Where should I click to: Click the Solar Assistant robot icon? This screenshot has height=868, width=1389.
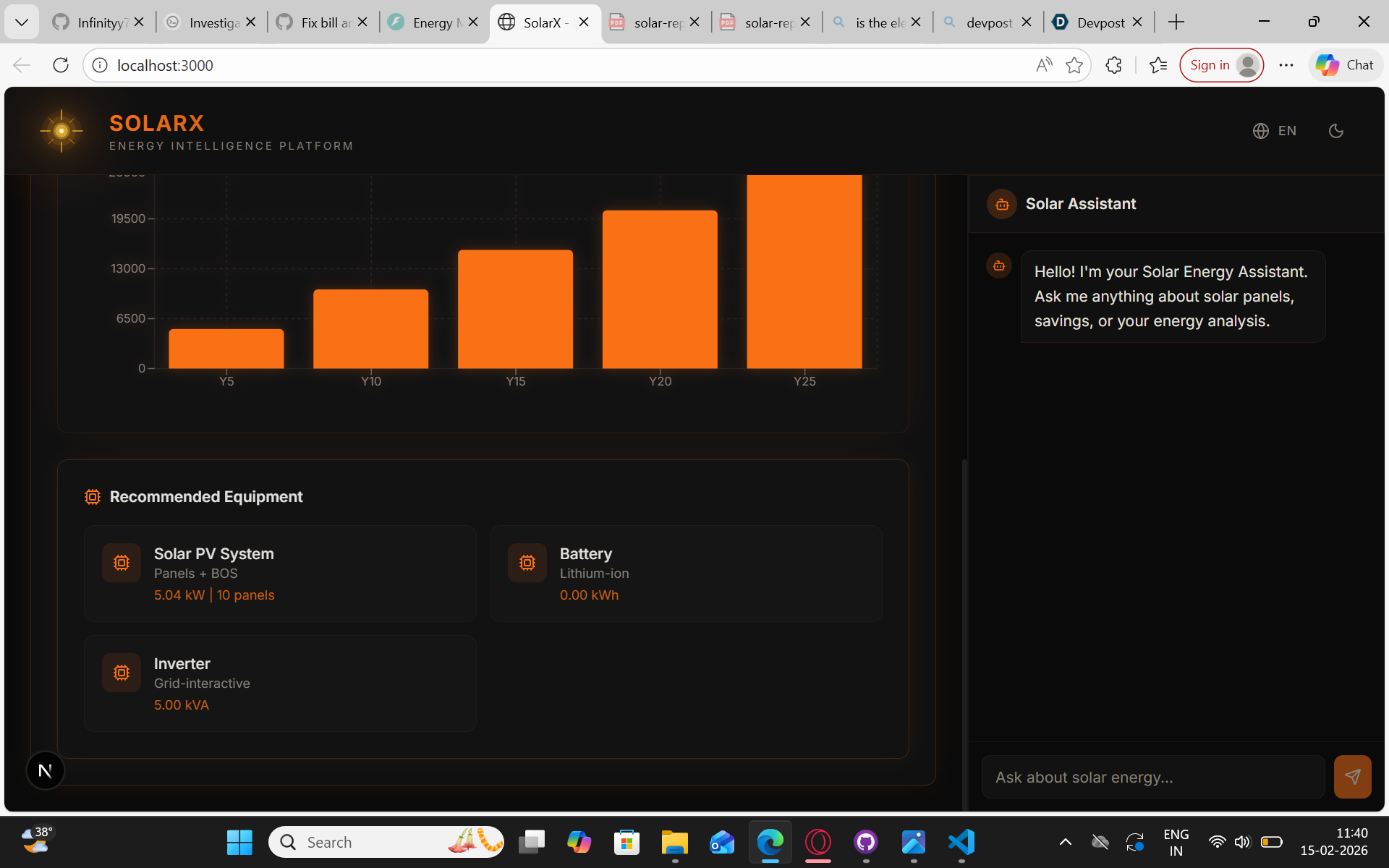(x=1001, y=205)
